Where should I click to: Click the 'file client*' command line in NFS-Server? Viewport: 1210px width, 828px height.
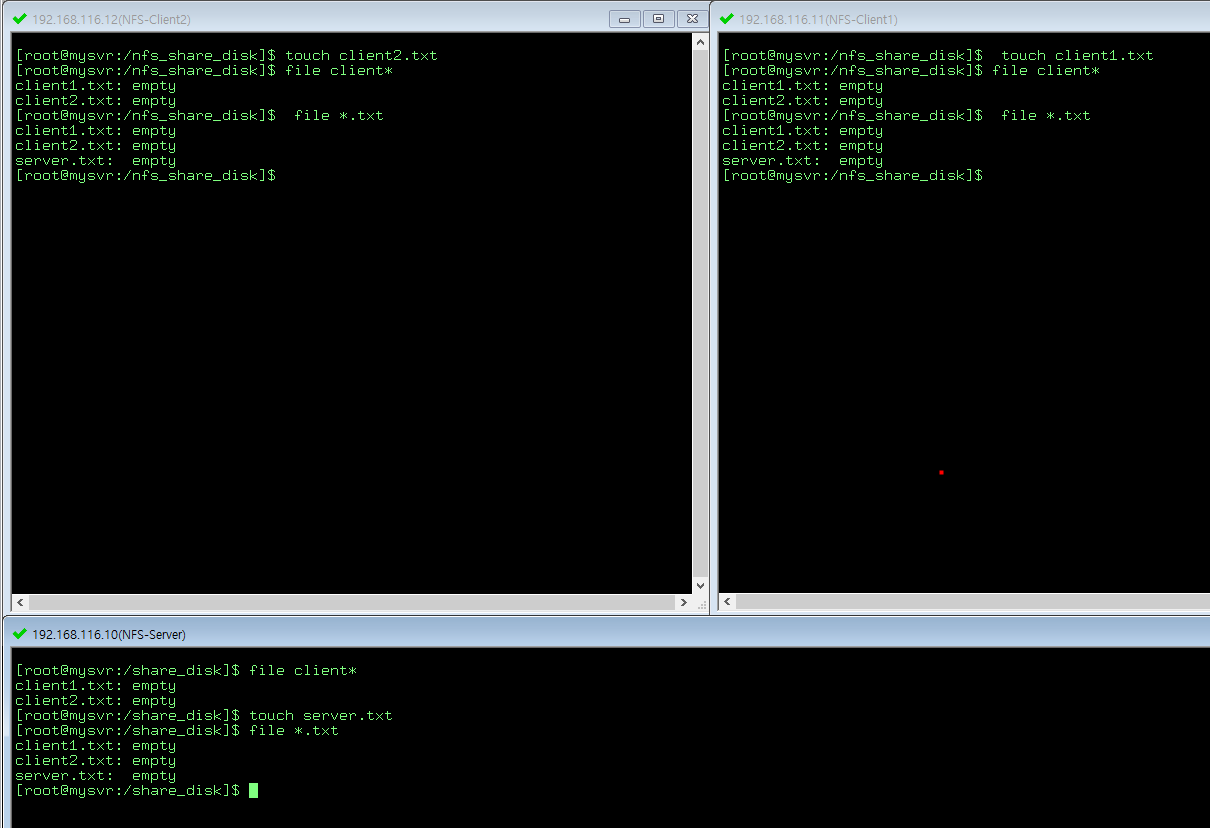[186, 670]
